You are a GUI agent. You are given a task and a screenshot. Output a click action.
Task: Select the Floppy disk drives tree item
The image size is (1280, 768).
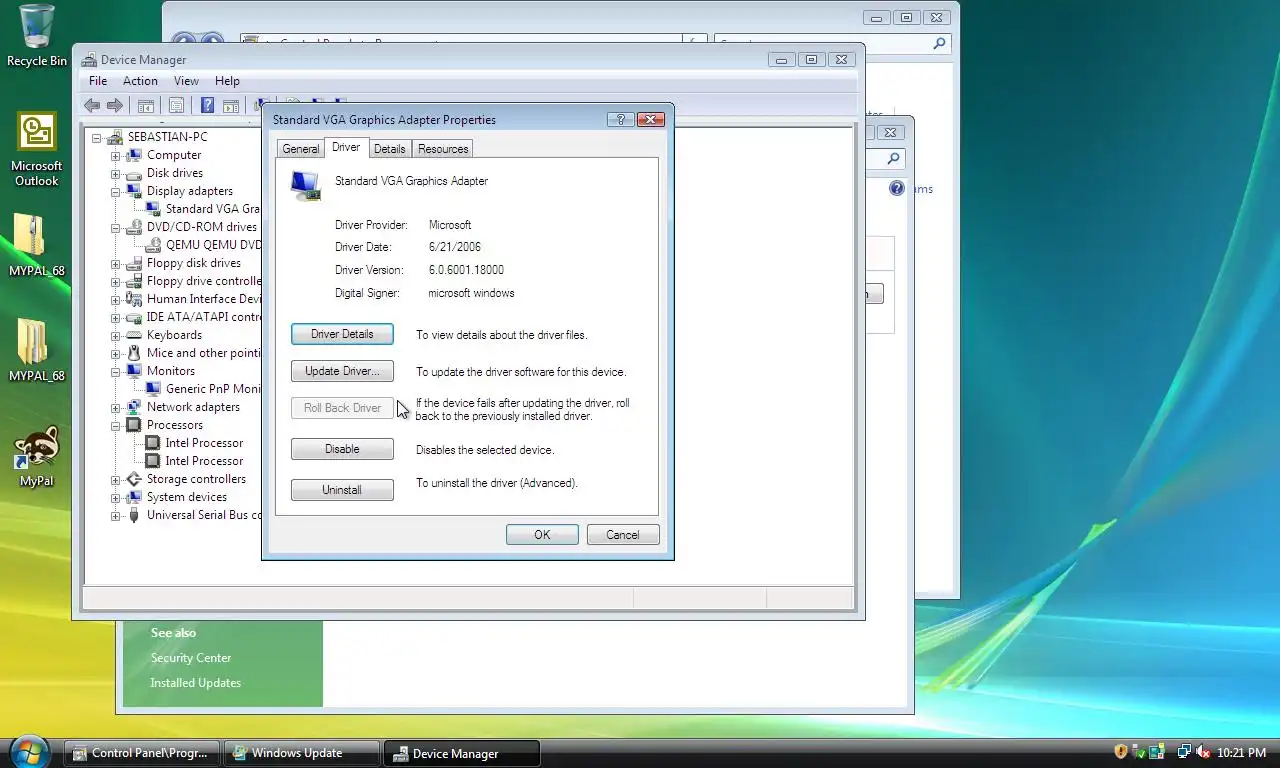(194, 263)
